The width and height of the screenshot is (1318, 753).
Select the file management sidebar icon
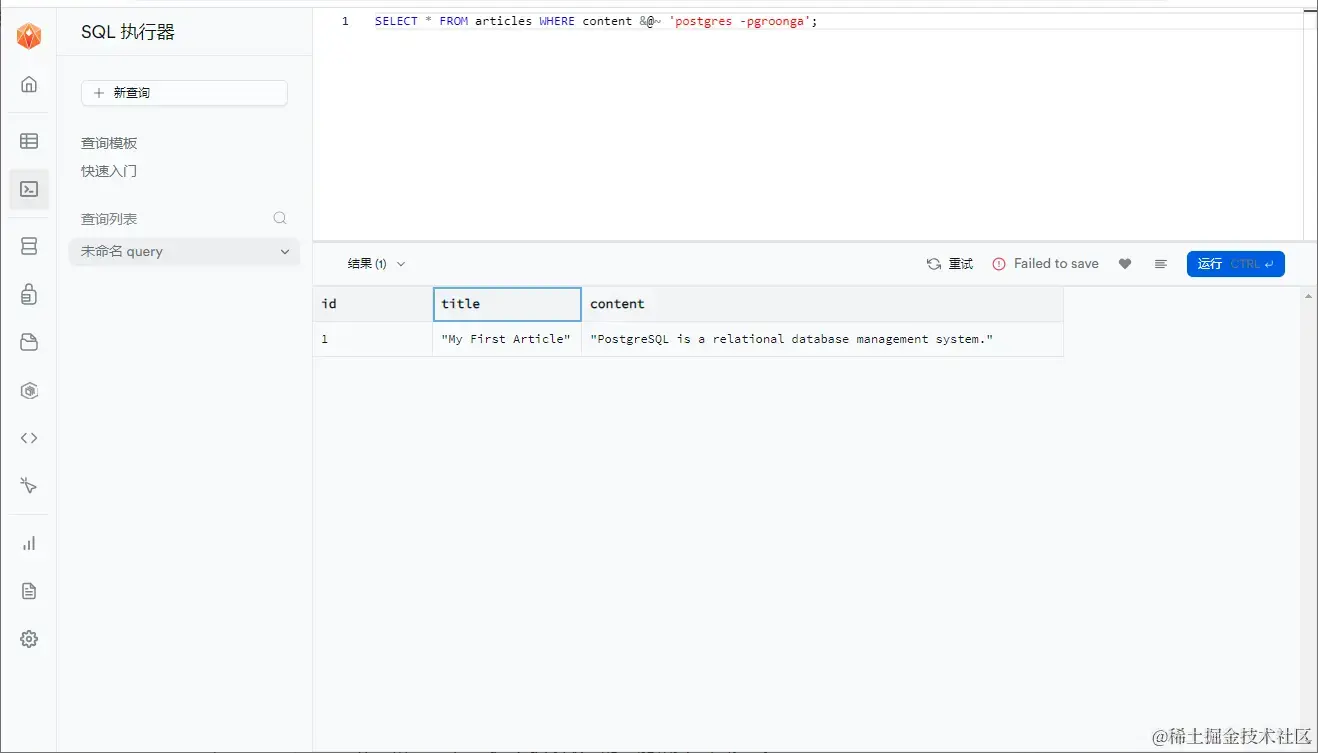point(29,342)
